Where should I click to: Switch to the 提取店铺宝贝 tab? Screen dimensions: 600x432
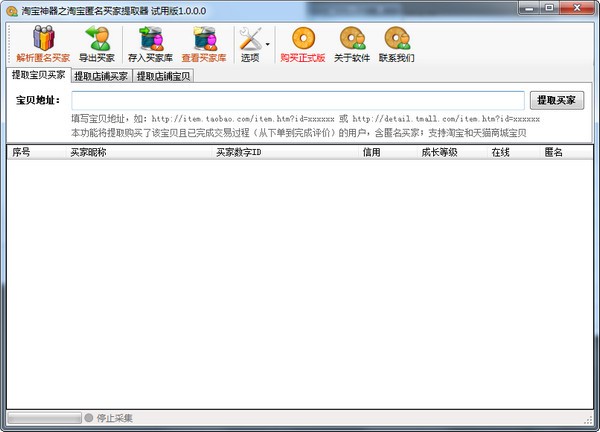[x=164, y=76]
